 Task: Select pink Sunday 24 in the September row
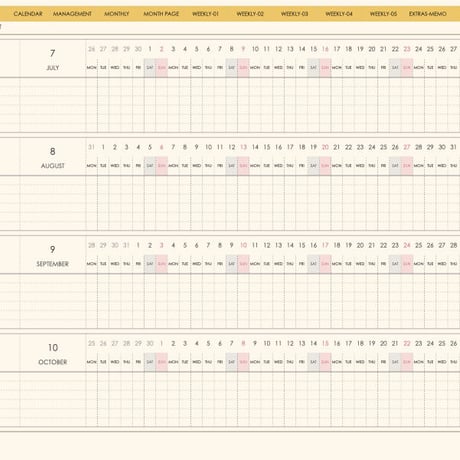(407, 245)
